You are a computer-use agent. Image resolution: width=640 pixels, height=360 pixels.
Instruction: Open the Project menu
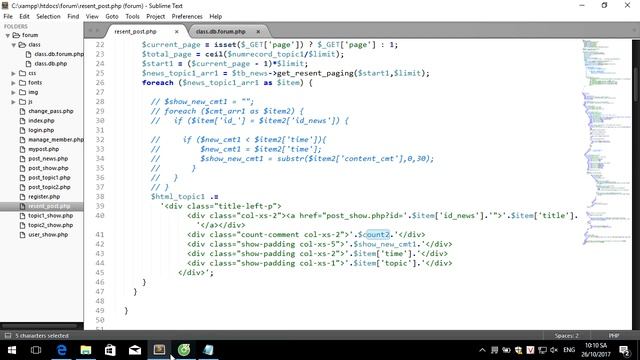156,16
